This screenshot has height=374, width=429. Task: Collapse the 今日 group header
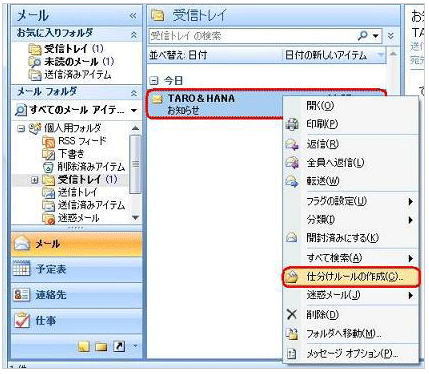tap(153, 80)
